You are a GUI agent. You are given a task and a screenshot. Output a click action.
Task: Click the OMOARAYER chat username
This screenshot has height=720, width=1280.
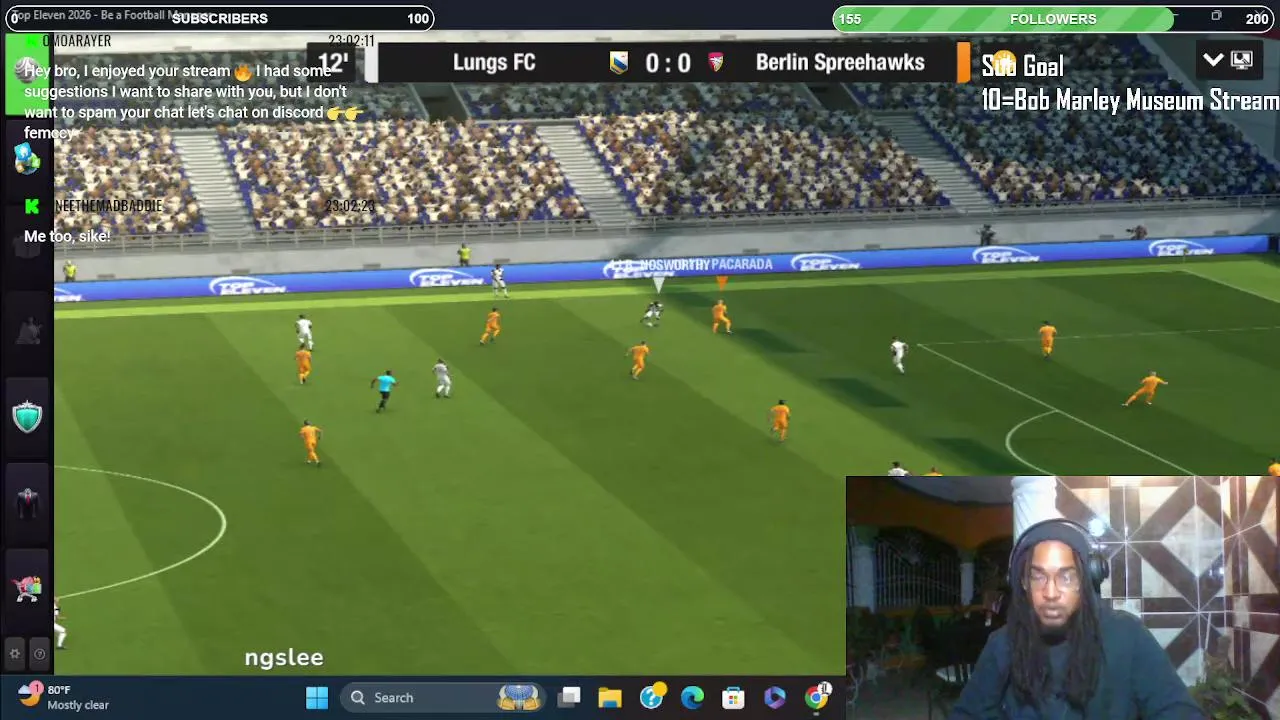tap(76, 41)
